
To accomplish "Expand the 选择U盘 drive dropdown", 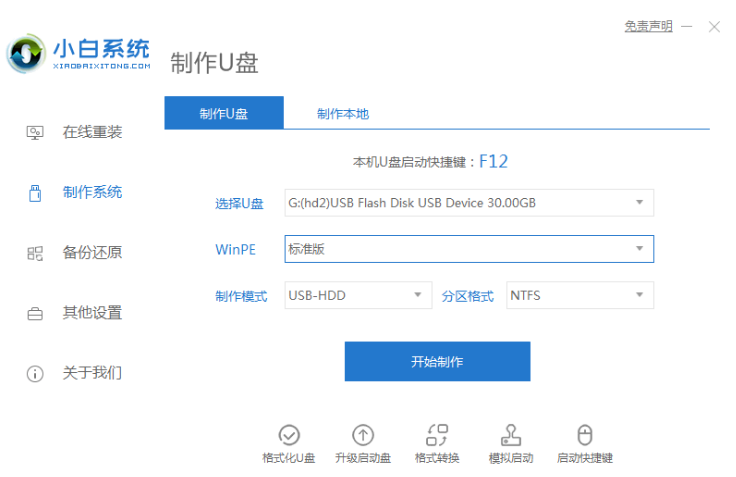I will [469, 203].
